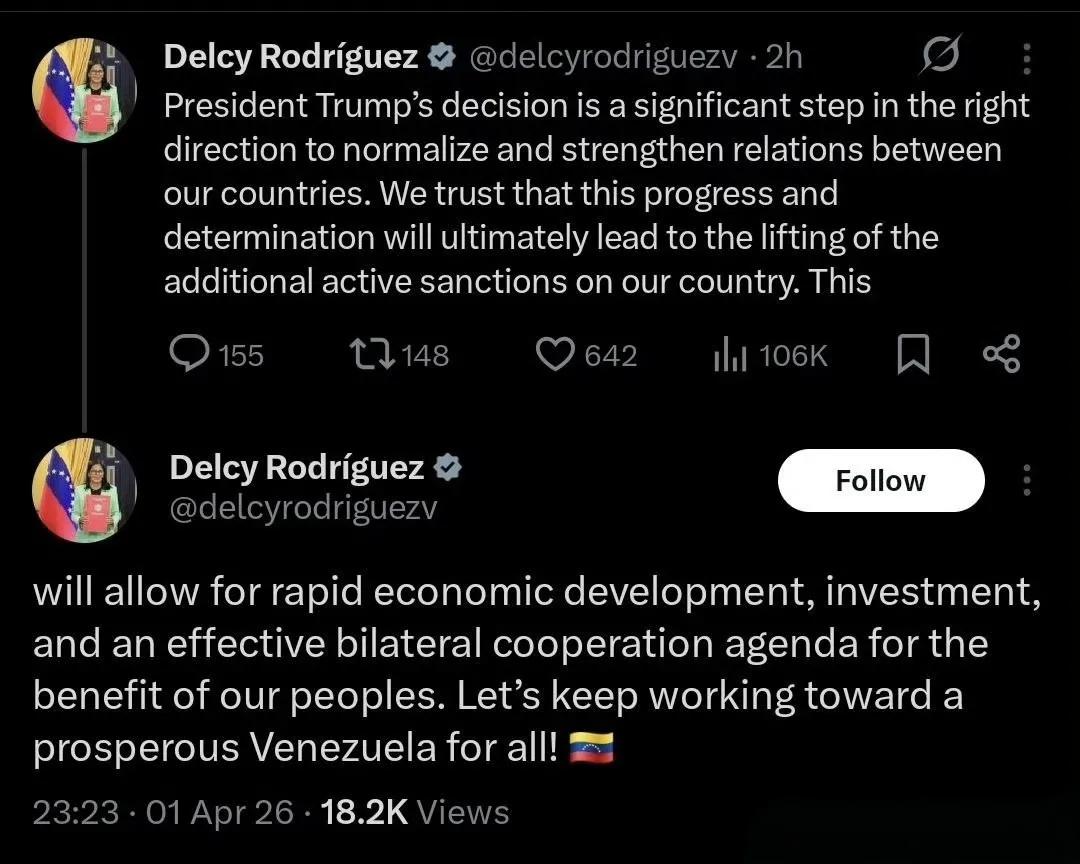Click the Grok circle-slash icon
Image resolution: width=1080 pixels, height=864 pixels.
point(940,57)
